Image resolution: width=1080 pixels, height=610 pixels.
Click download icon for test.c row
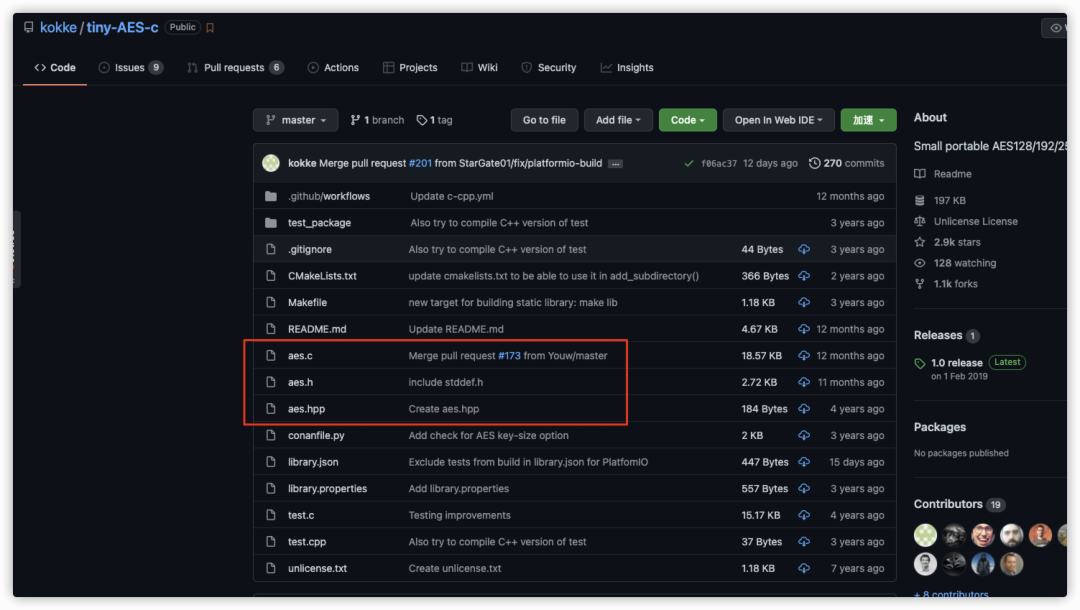tap(804, 515)
